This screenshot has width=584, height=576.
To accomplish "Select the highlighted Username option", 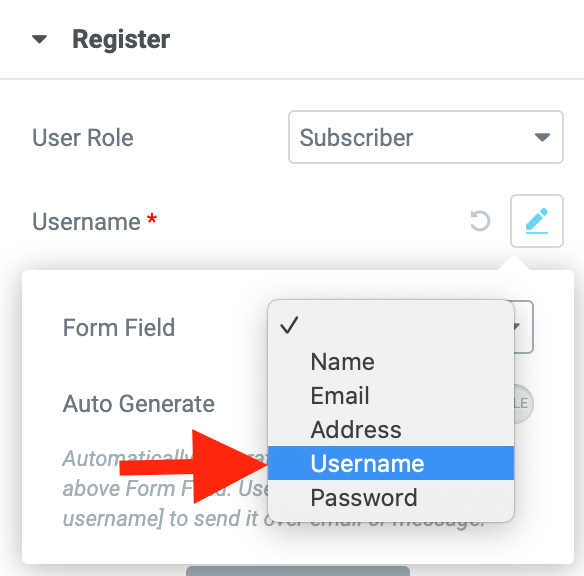I will [391, 463].
